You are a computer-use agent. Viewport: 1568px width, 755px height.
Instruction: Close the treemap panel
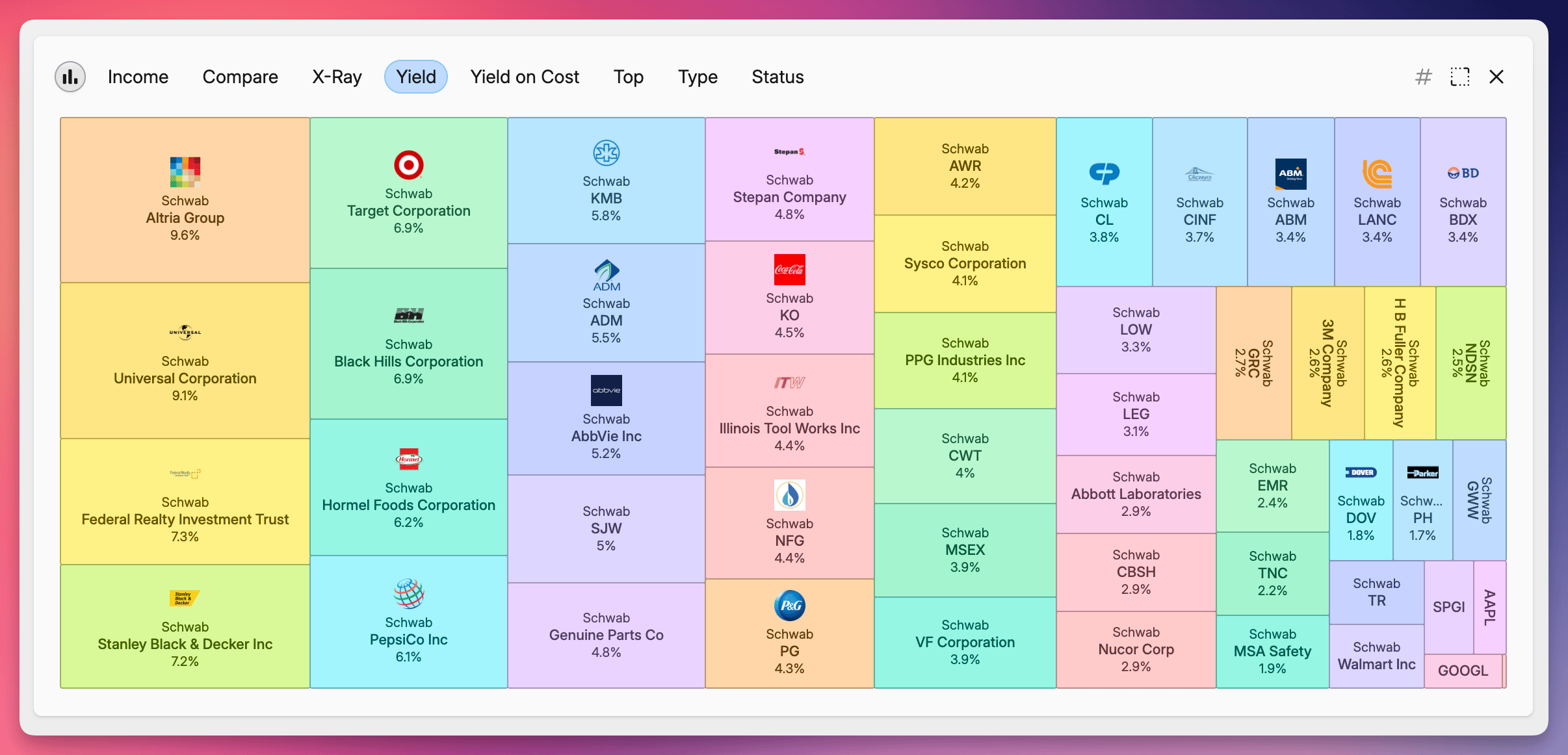pyautogui.click(x=1496, y=77)
